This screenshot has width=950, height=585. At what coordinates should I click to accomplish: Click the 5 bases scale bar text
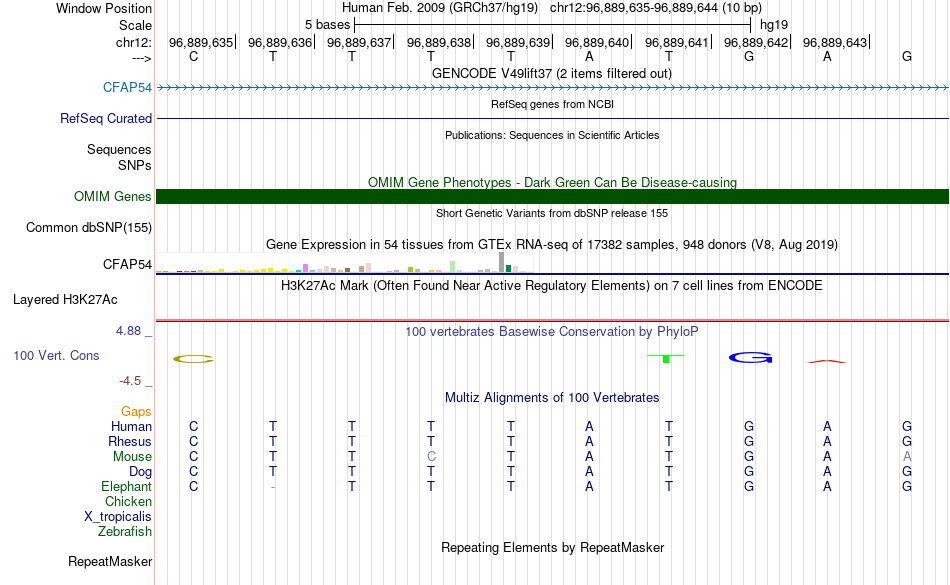327,25
